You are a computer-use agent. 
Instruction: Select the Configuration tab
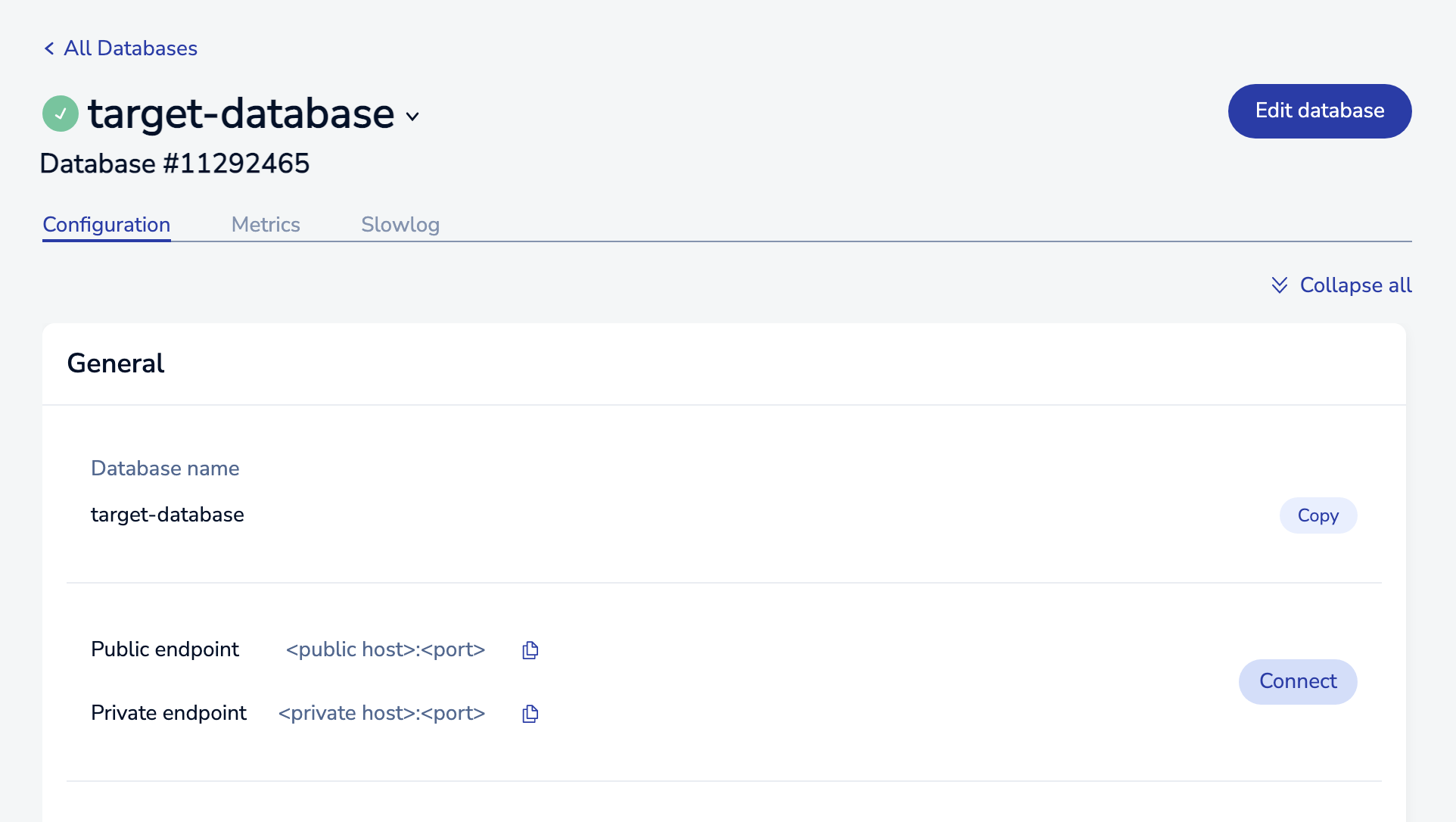106,225
